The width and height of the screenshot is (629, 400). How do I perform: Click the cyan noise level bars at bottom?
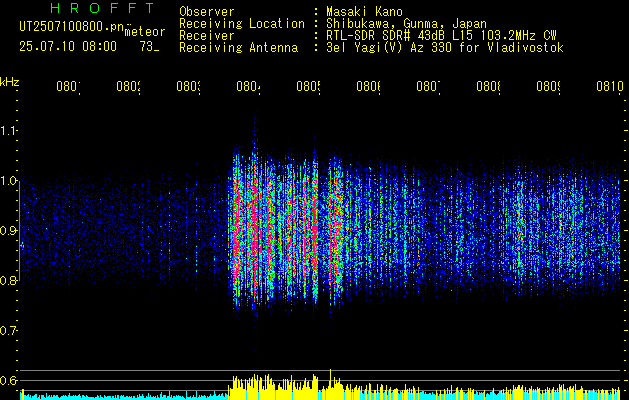[124, 396]
